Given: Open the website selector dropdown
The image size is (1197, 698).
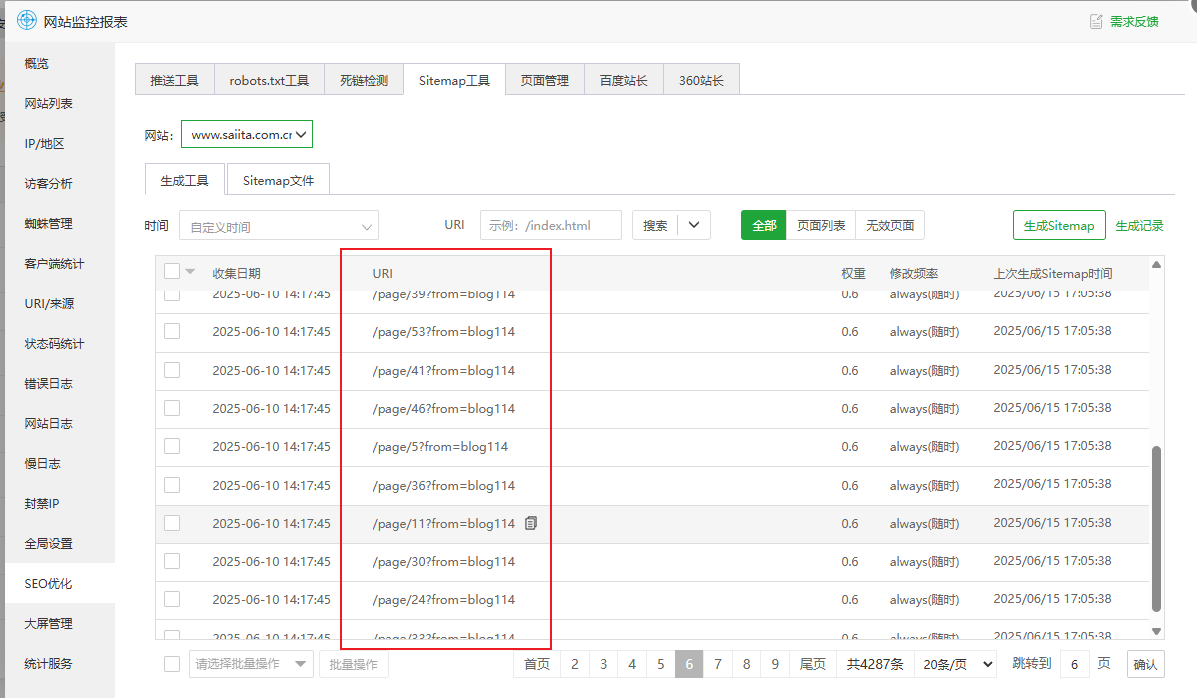Looking at the screenshot, I should (x=247, y=134).
